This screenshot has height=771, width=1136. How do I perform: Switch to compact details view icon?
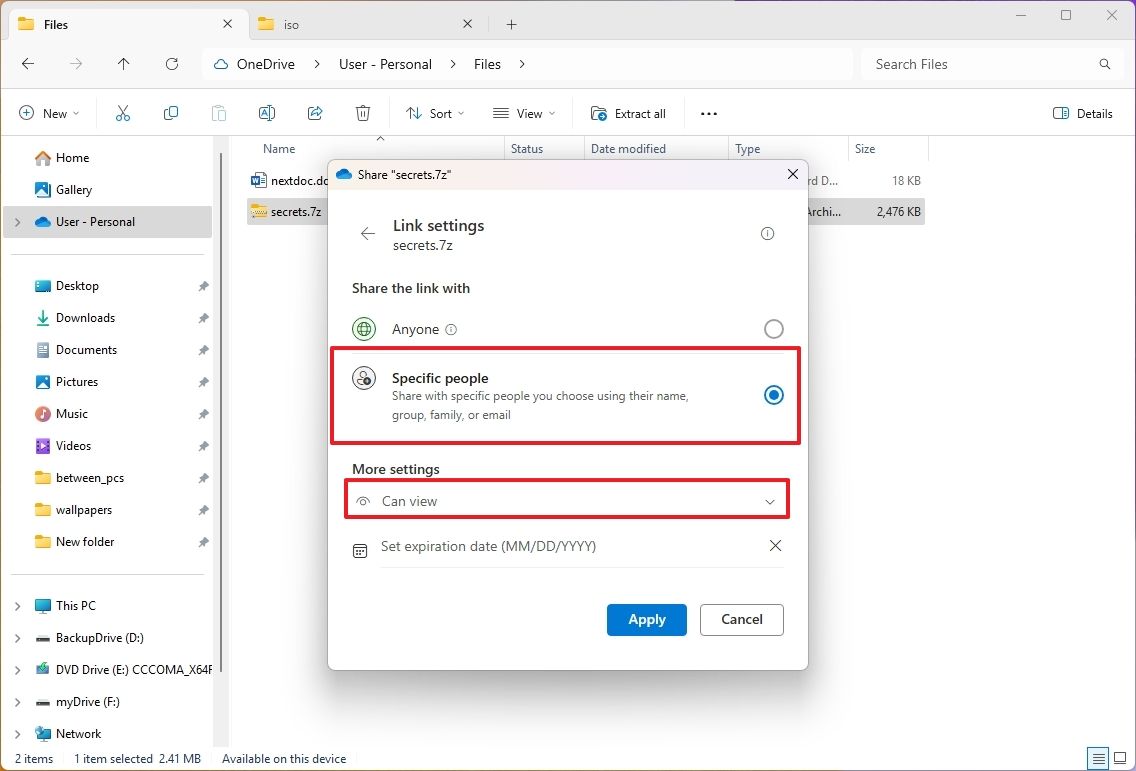[x=1097, y=759]
